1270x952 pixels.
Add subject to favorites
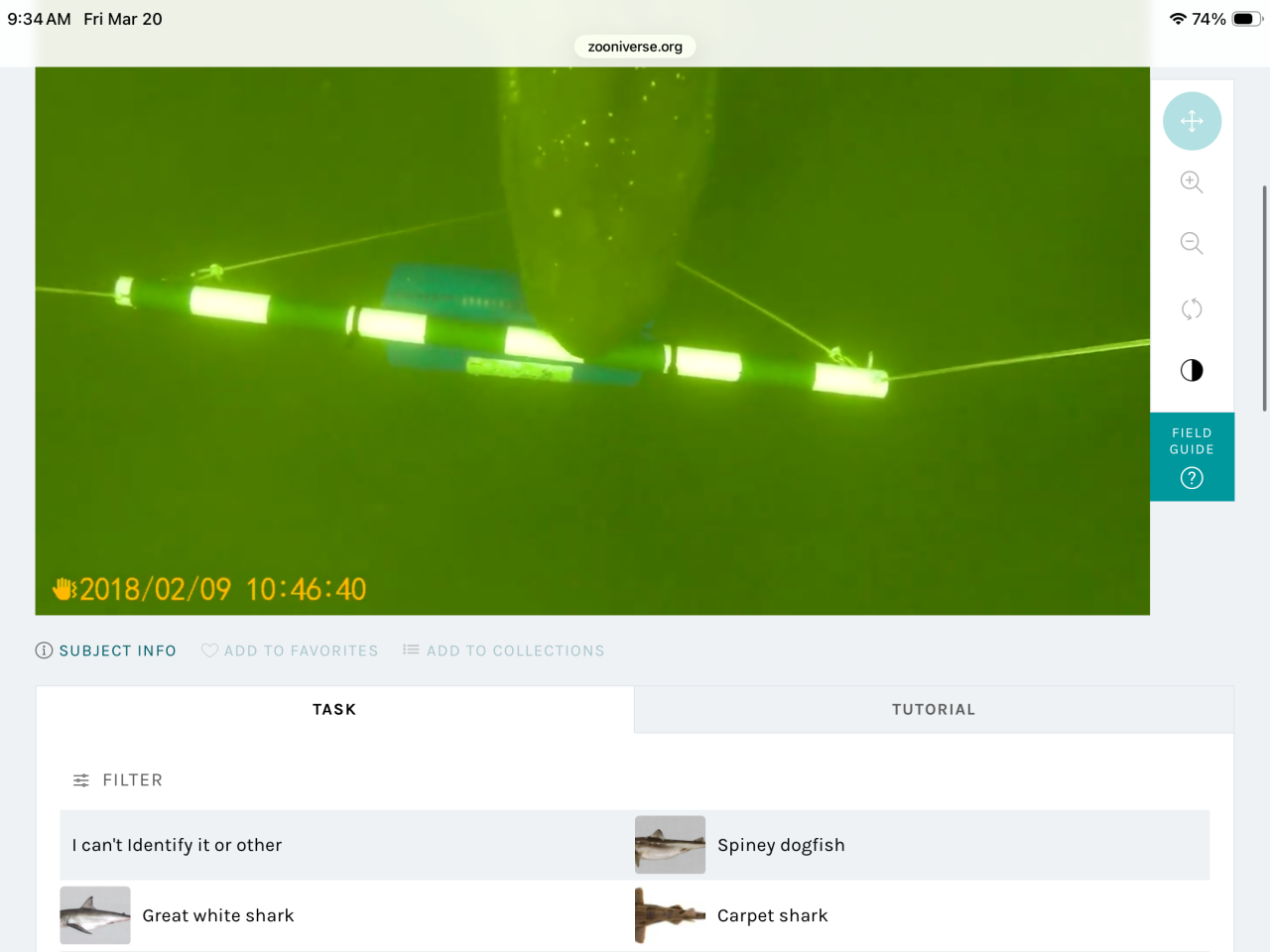click(290, 651)
